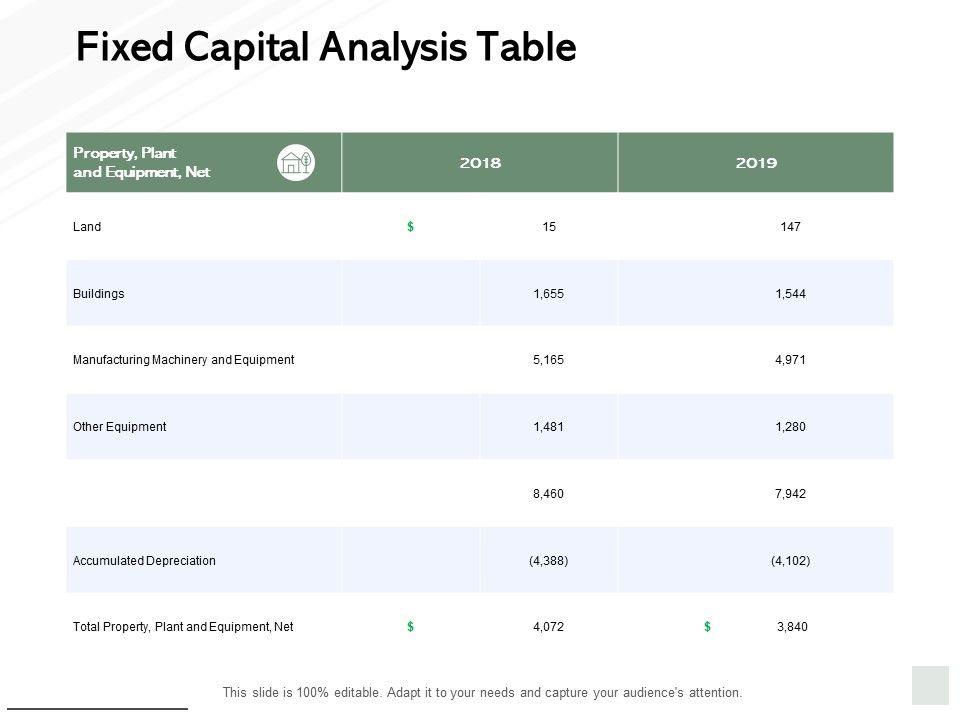Image resolution: width=960 pixels, height=720 pixels.
Task: Click the green dollar sign beside Land
Action: [411, 227]
